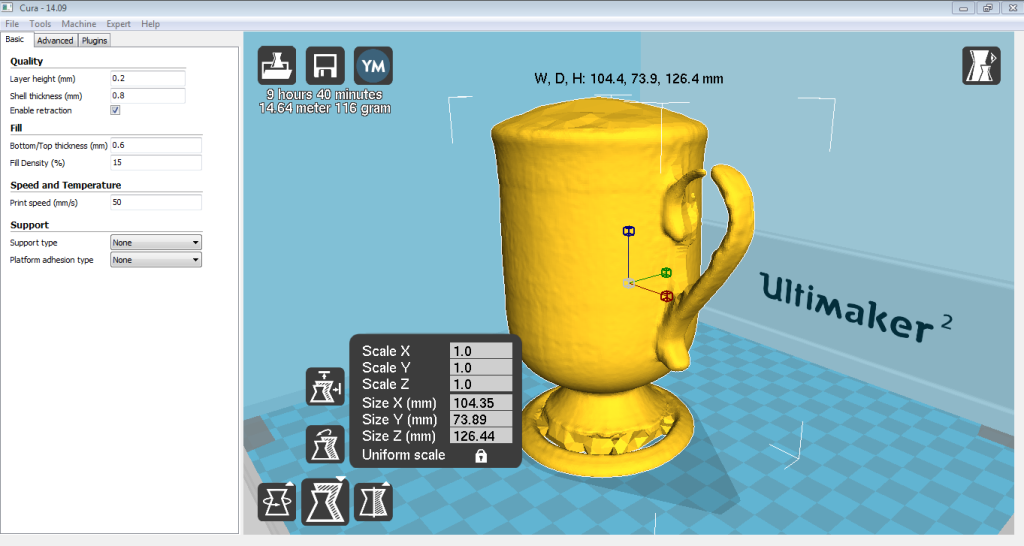Select the Basic tab
This screenshot has height=546, width=1024.
point(15,39)
